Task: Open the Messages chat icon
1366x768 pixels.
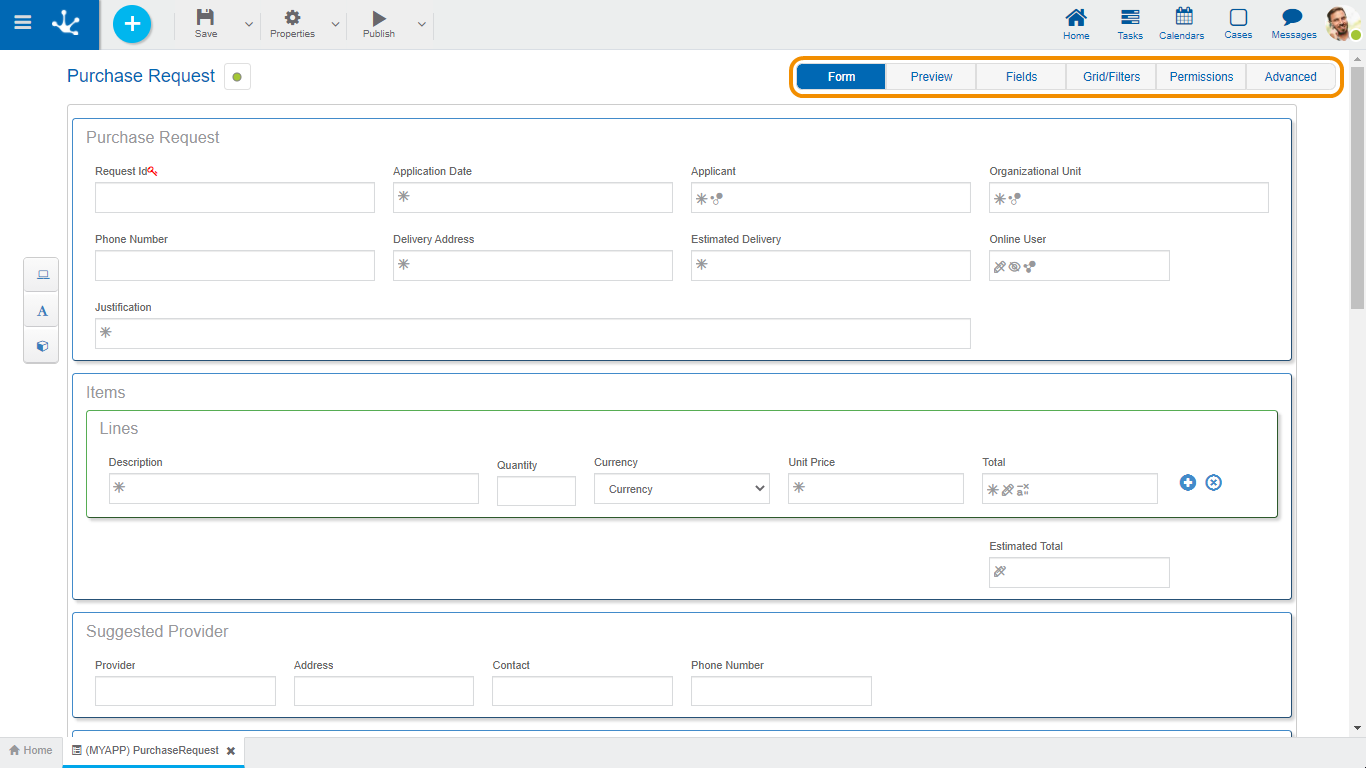Action: [1293, 23]
